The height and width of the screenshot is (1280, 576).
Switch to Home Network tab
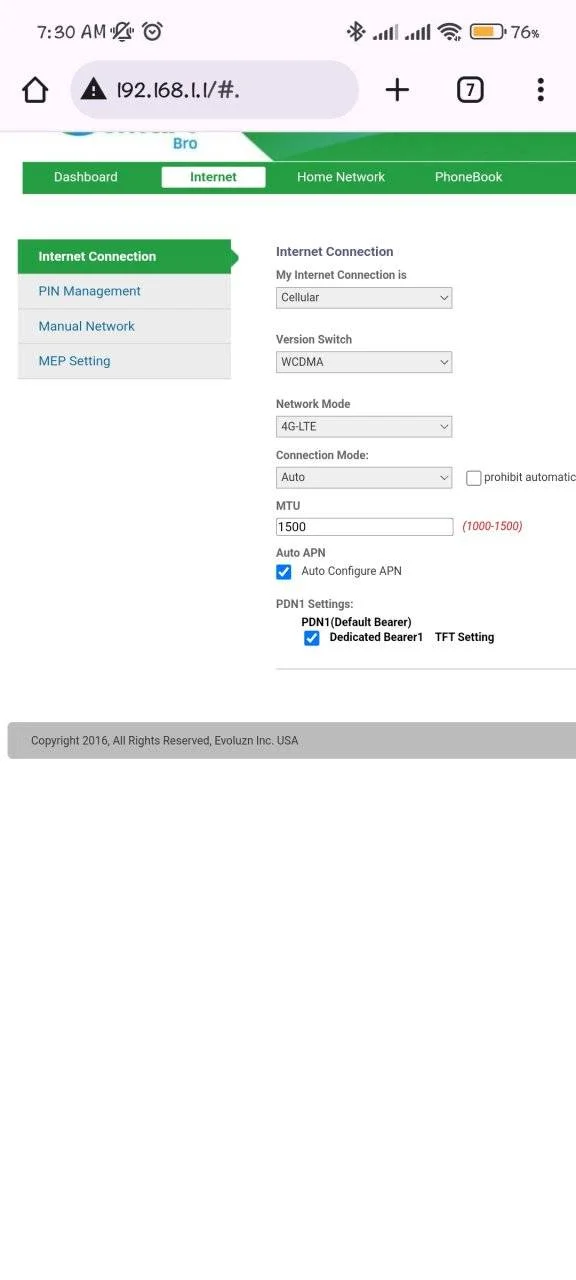coord(341,177)
